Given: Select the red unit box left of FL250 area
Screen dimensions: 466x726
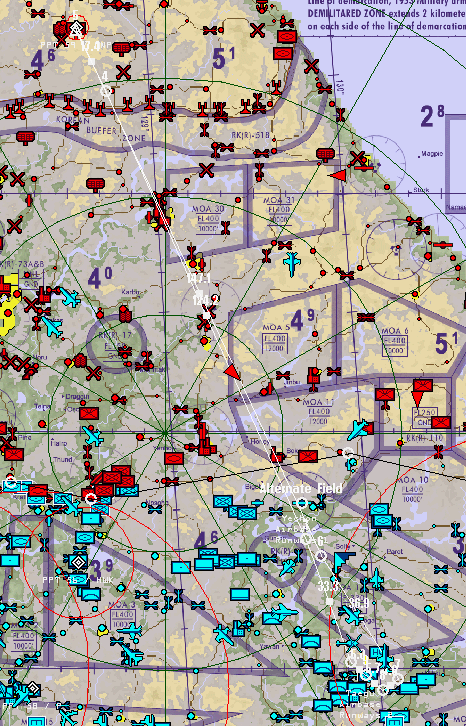Looking at the screenshot, I should (x=385, y=394).
